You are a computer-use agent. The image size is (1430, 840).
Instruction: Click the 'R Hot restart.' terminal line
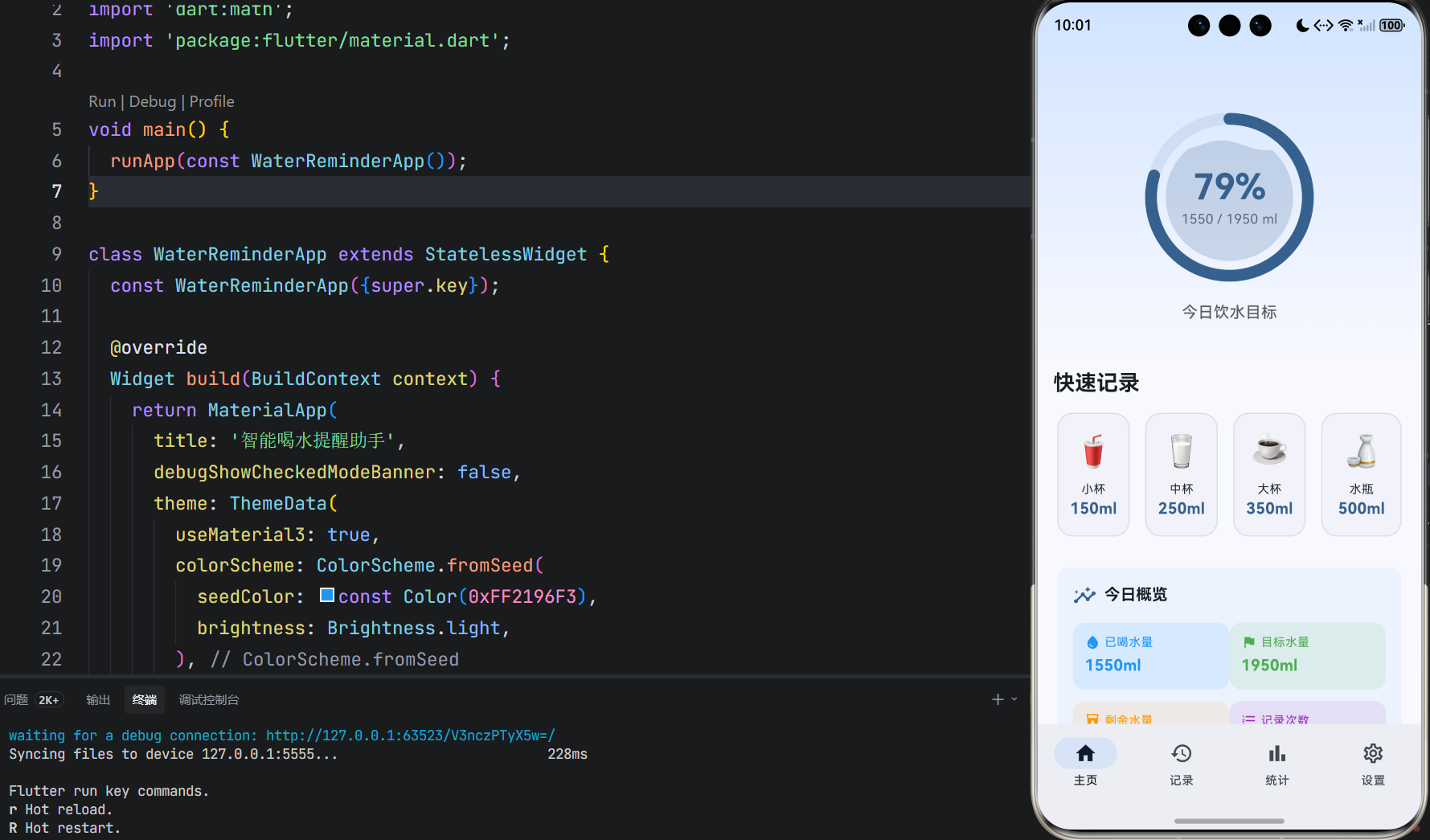[x=64, y=828]
